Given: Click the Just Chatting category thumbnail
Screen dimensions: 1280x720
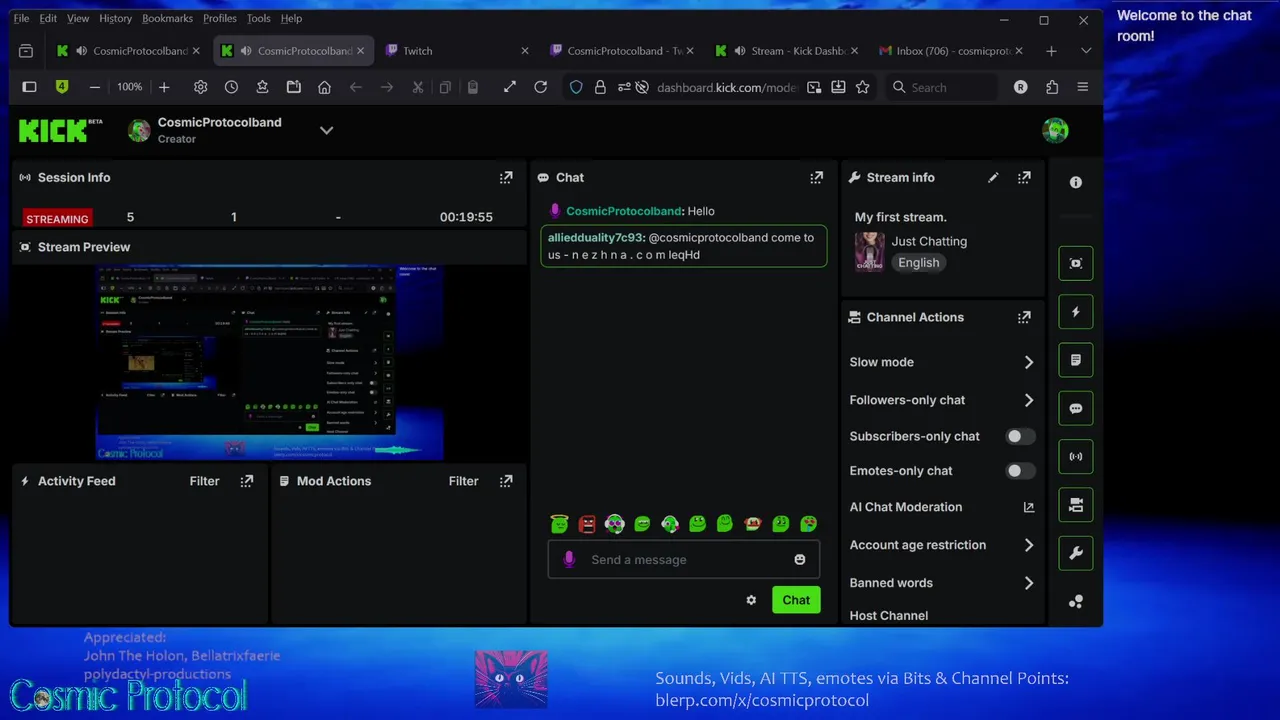Looking at the screenshot, I should tap(869, 252).
